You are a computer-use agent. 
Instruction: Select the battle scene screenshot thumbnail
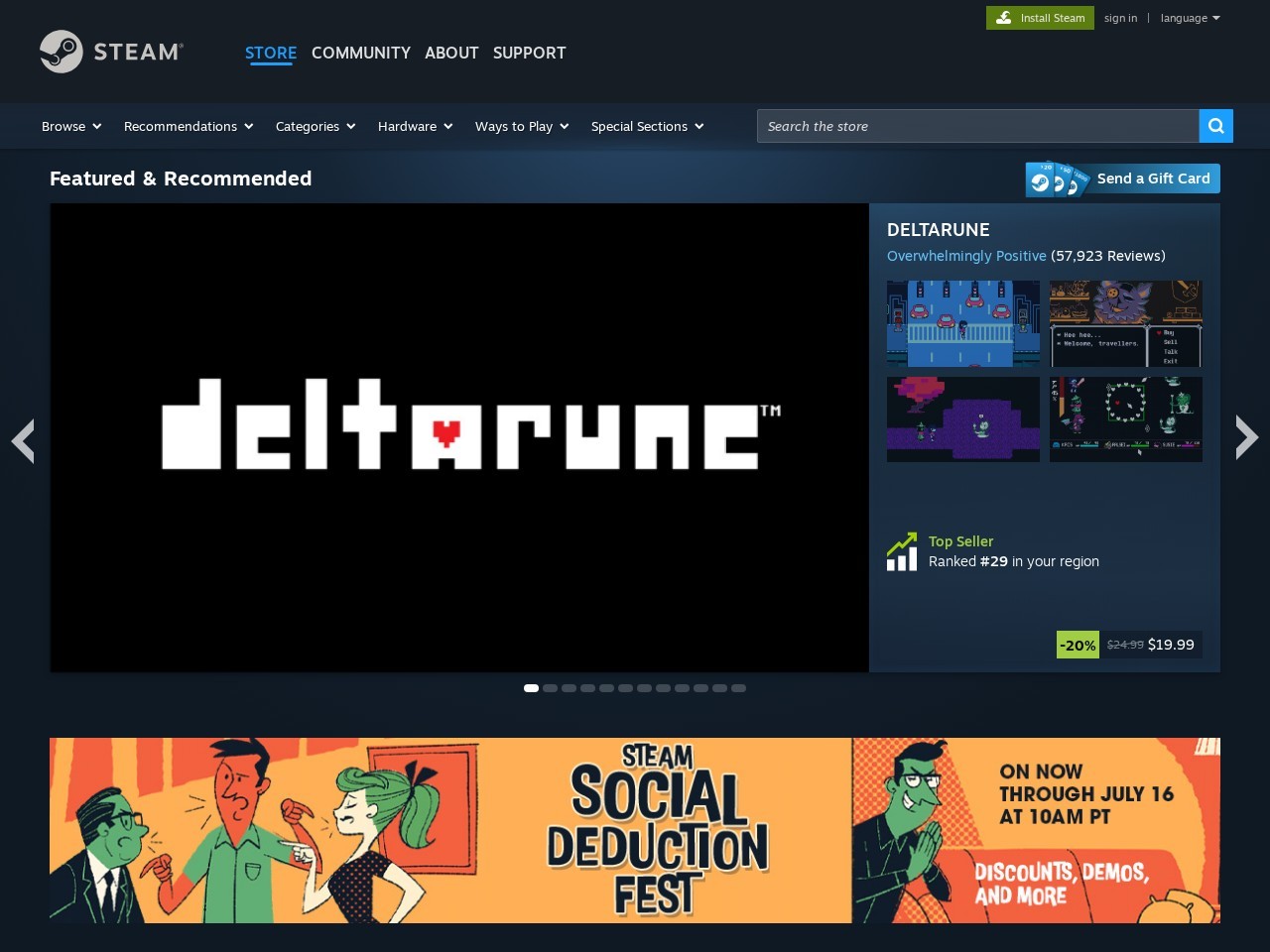(1126, 419)
